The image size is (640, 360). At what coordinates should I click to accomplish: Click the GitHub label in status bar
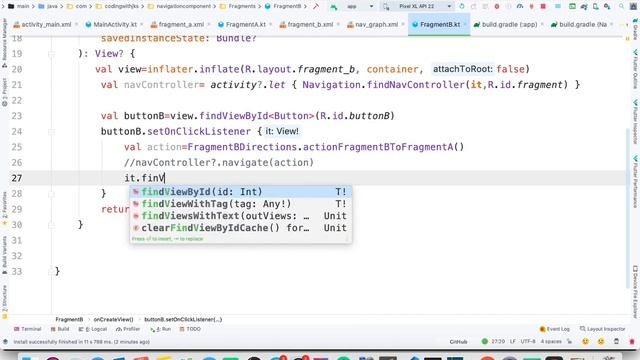coord(458,342)
